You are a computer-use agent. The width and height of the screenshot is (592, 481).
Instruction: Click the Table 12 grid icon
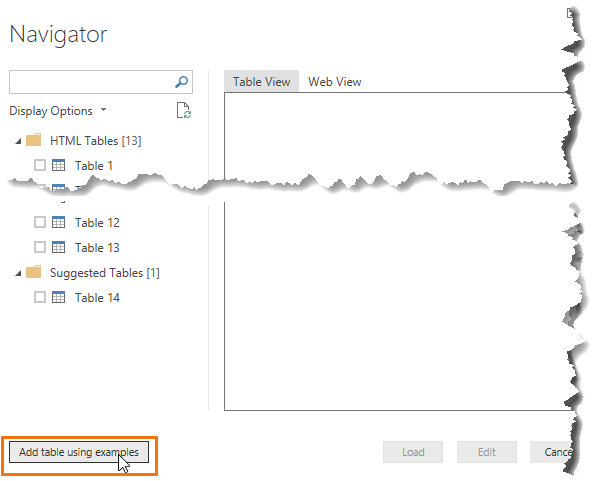[59, 222]
